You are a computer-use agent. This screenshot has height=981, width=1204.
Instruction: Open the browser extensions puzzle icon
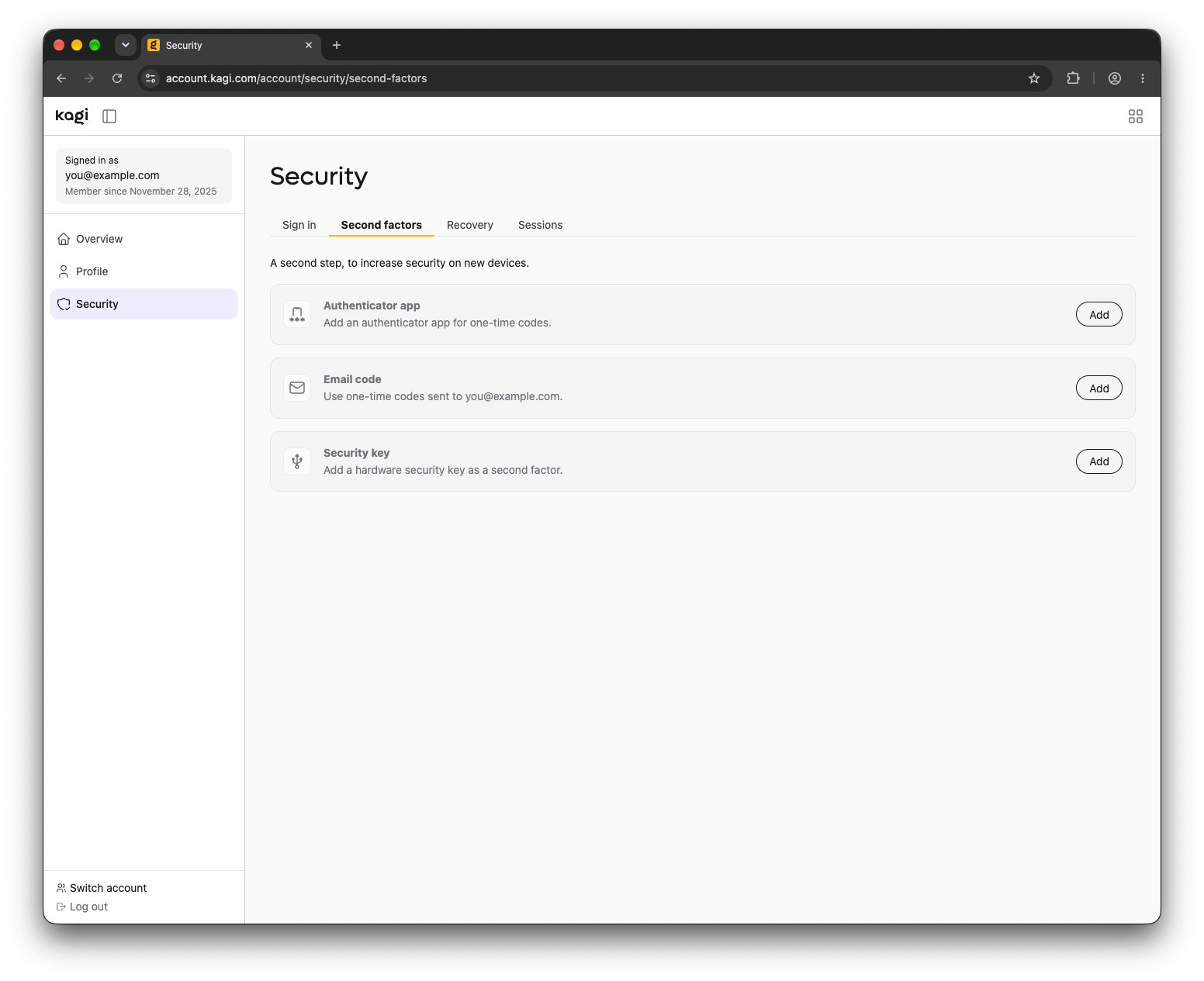pos(1073,78)
